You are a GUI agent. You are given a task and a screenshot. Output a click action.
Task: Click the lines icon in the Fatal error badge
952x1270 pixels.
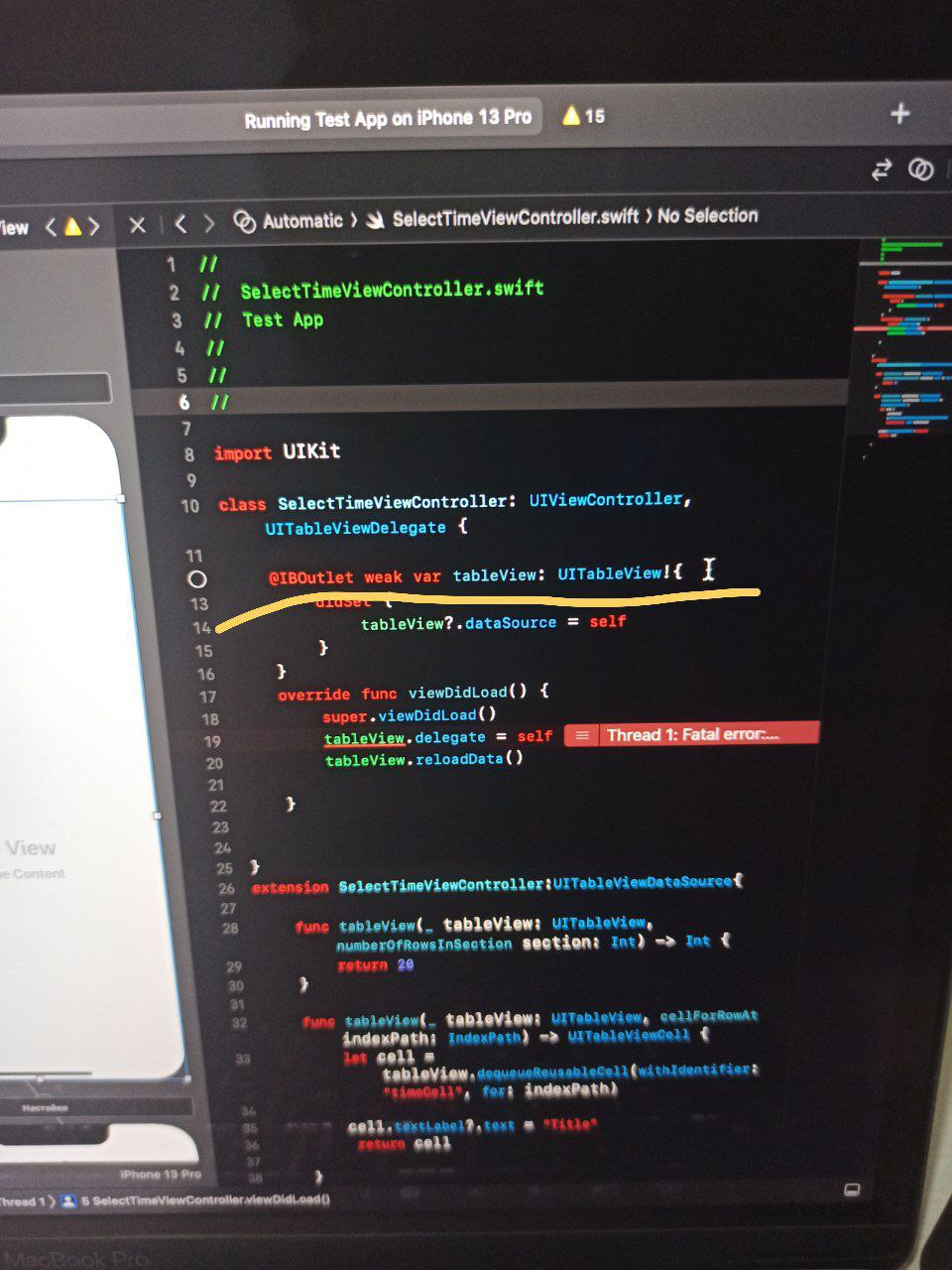click(x=582, y=734)
